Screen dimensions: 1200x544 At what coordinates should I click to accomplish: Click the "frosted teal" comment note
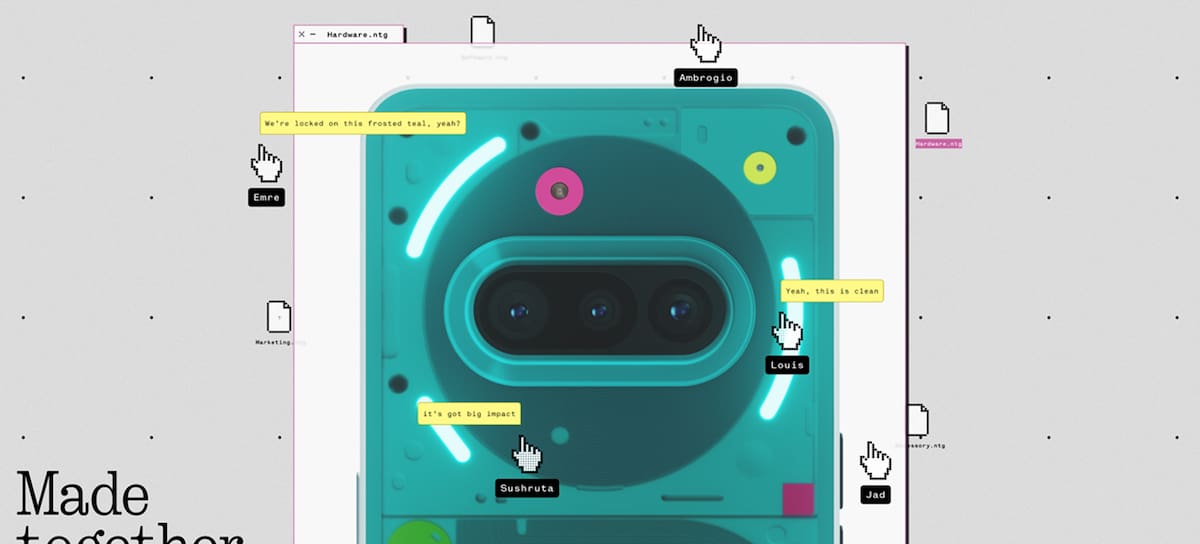click(x=362, y=124)
